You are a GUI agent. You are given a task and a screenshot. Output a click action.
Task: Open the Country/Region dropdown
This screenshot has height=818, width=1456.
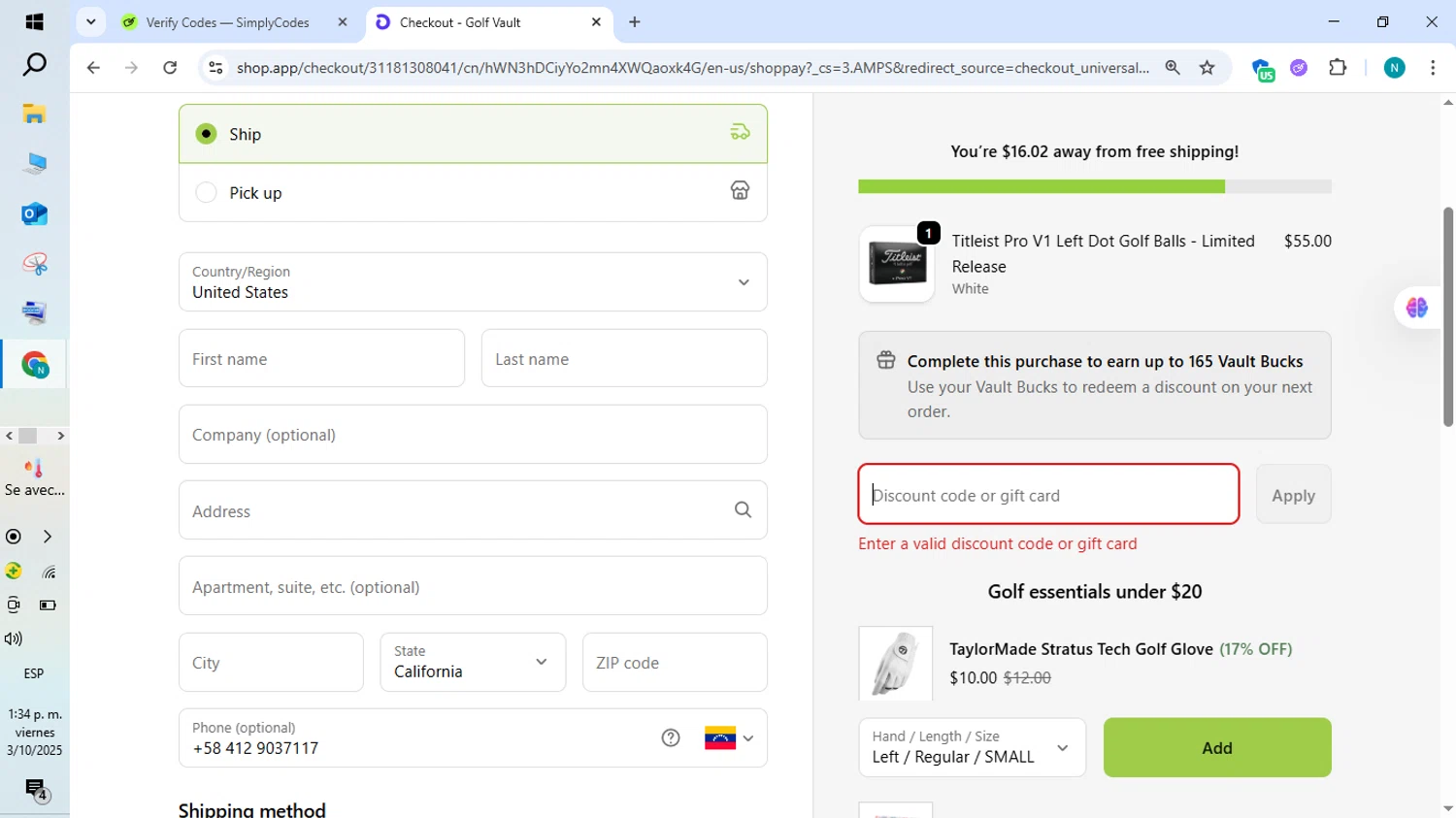coord(473,282)
